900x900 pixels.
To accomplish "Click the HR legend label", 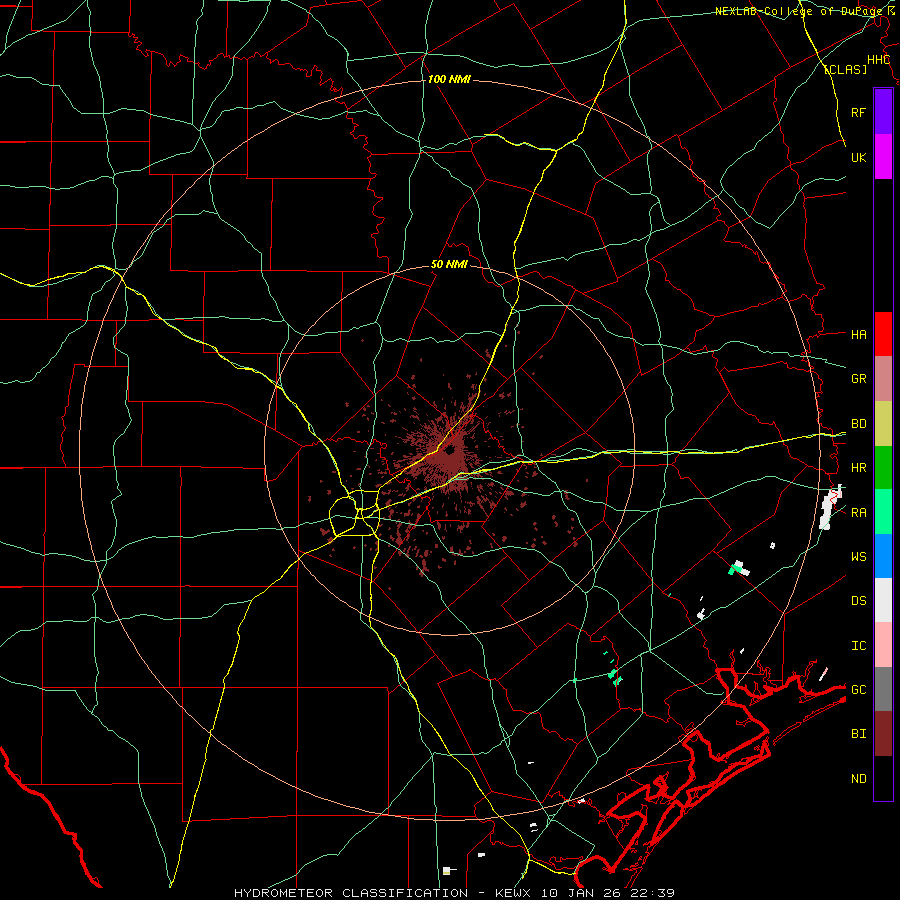I will click(x=858, y=468).
